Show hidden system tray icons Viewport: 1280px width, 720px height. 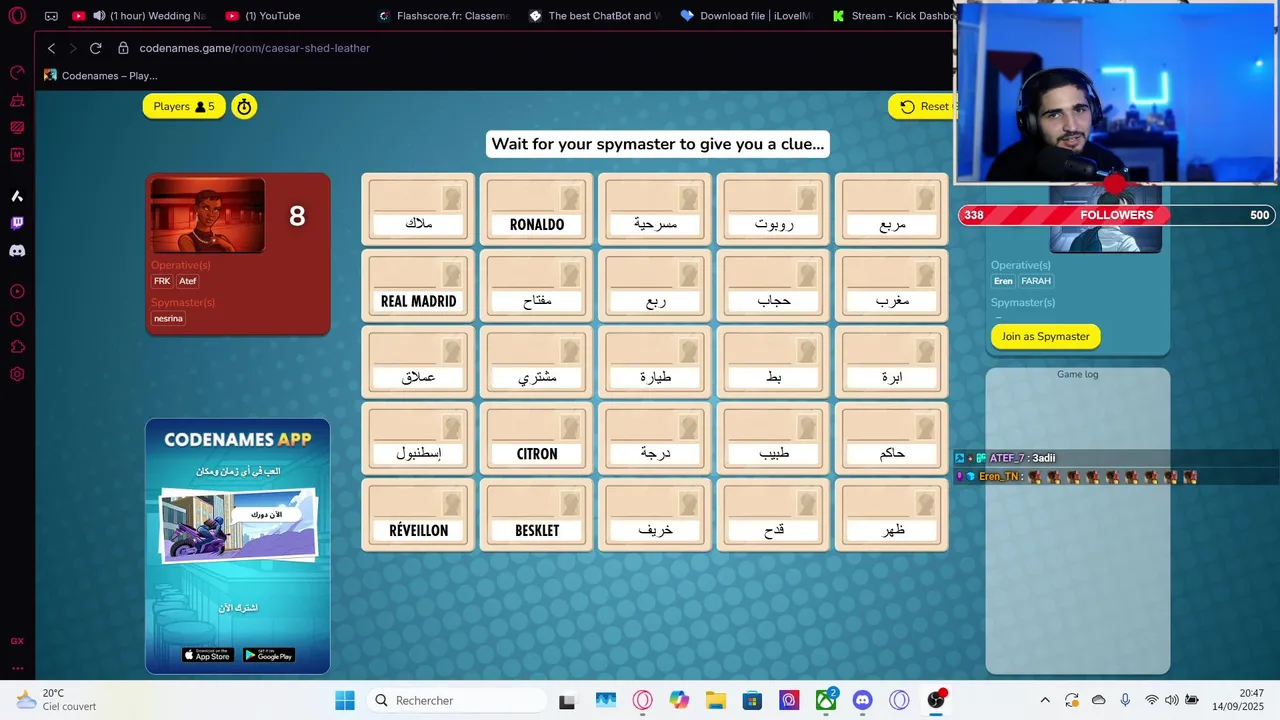pyautogui.click(x=1045, y=700)
